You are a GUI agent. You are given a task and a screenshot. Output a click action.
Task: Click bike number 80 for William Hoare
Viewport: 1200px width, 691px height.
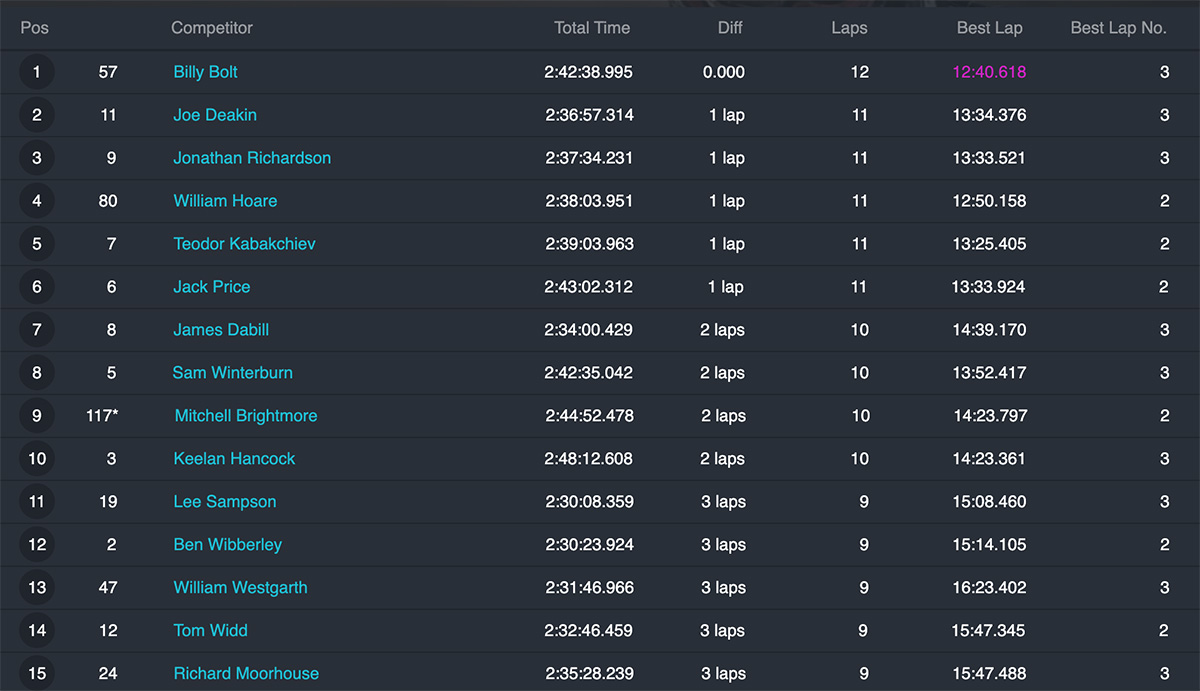[108, 201]
